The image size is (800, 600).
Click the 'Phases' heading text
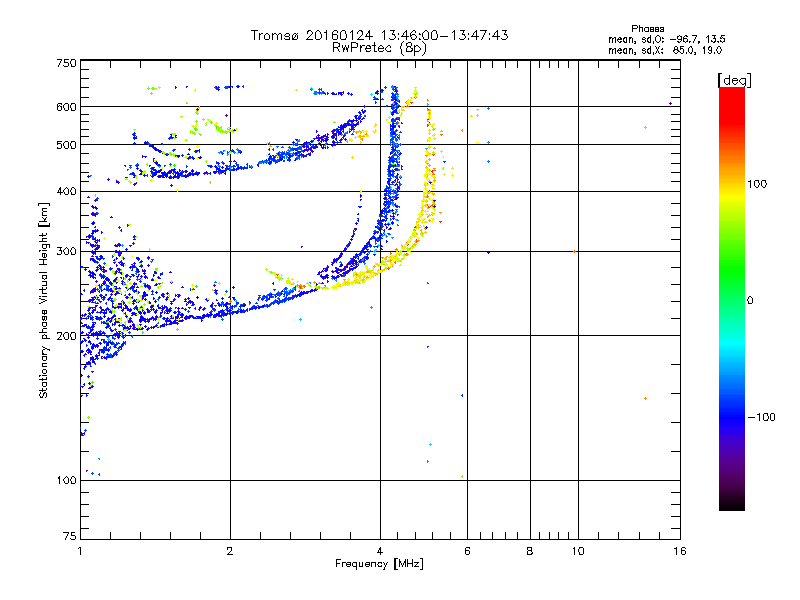click(x=647, y=29)
